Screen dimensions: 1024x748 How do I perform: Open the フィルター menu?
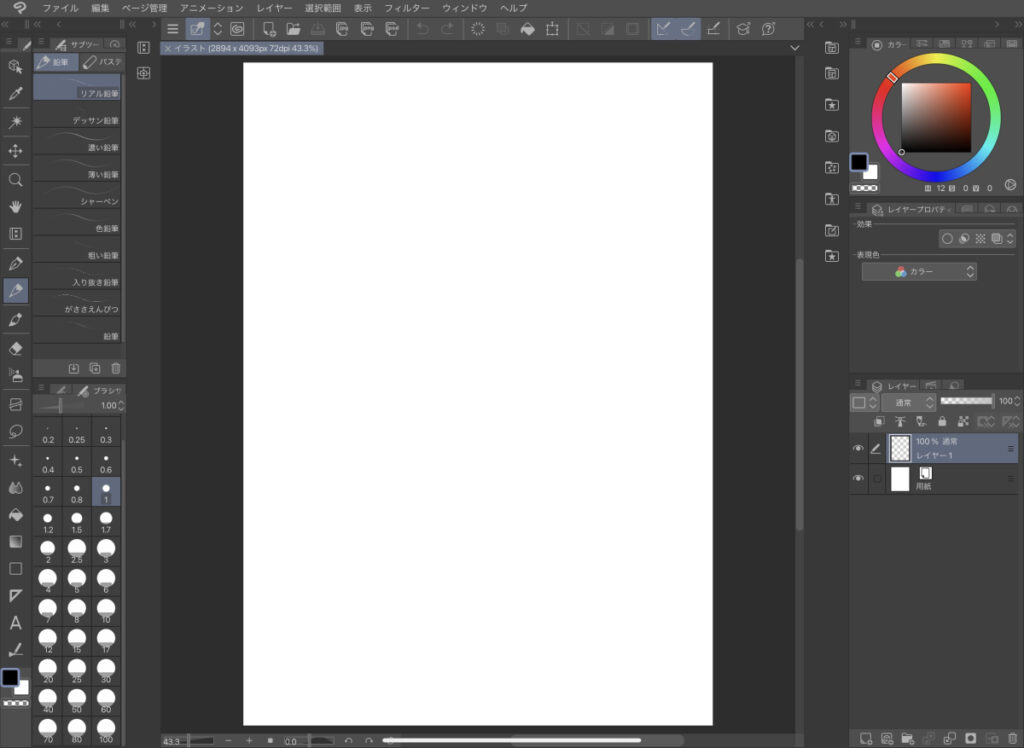click(407, 8)
